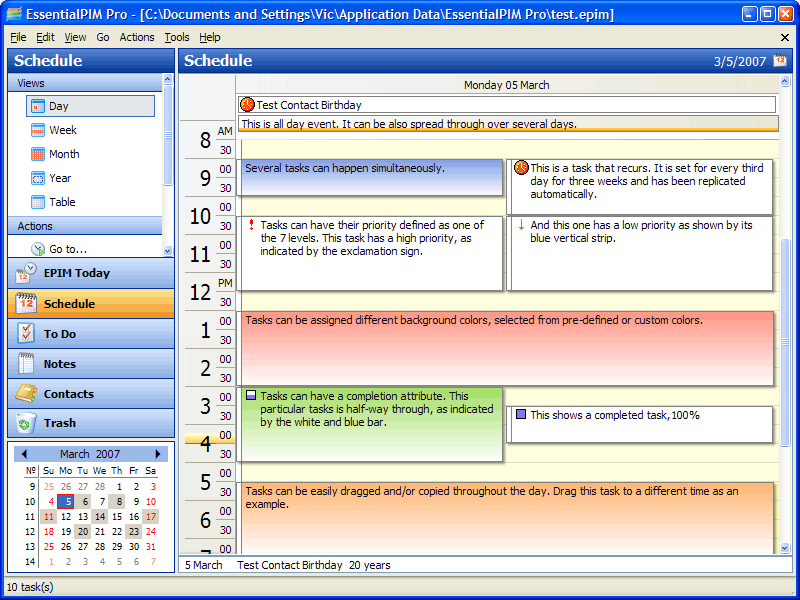Open the Actions menu in the menu bar

coord(137,37)
